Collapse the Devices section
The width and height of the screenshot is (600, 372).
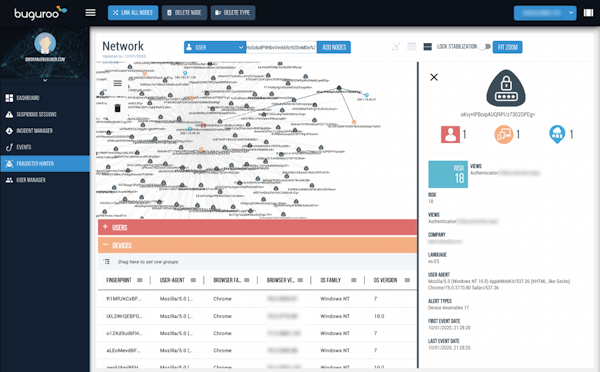tap(257, 245)
